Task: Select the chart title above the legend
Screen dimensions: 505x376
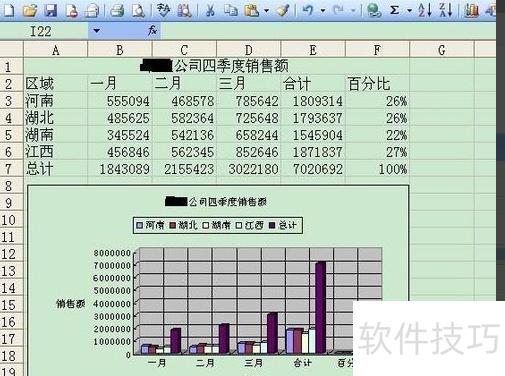Action: (216, 202)
